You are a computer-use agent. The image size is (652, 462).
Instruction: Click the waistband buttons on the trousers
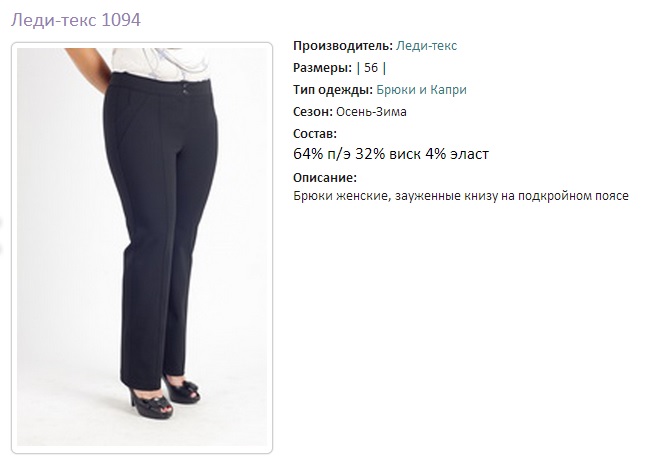pos(183,86)
